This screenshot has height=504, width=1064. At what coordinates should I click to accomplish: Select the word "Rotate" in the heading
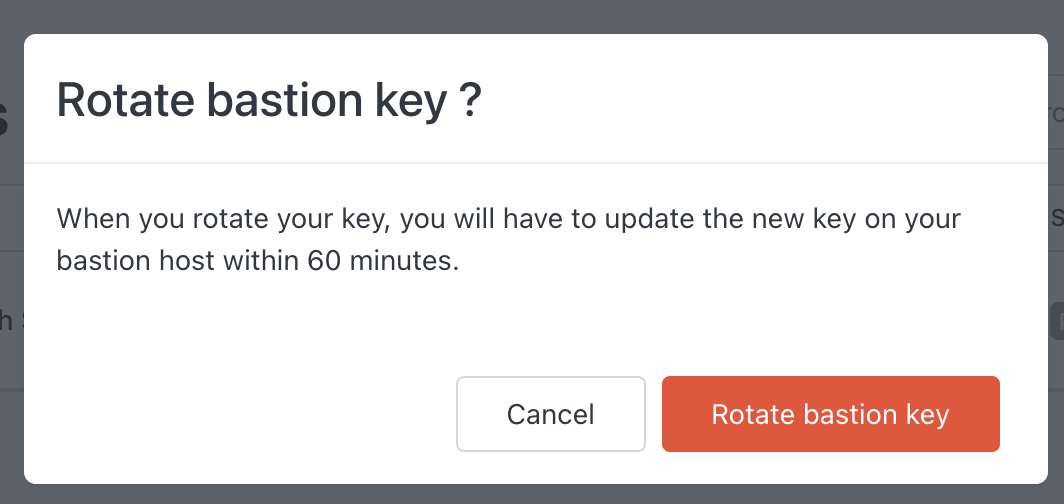tap(125, 100)
